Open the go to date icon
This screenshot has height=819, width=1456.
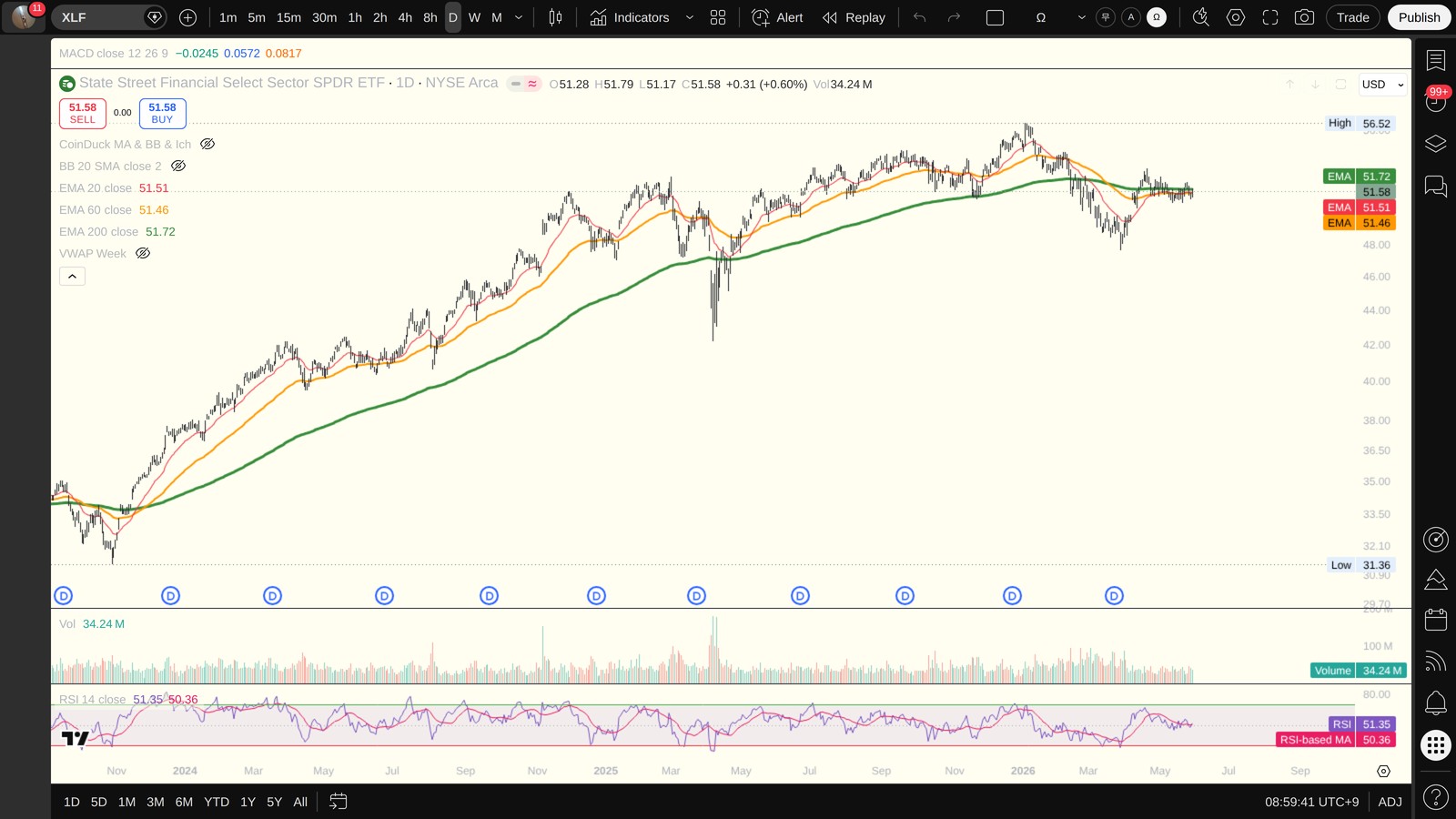(338, 802)
